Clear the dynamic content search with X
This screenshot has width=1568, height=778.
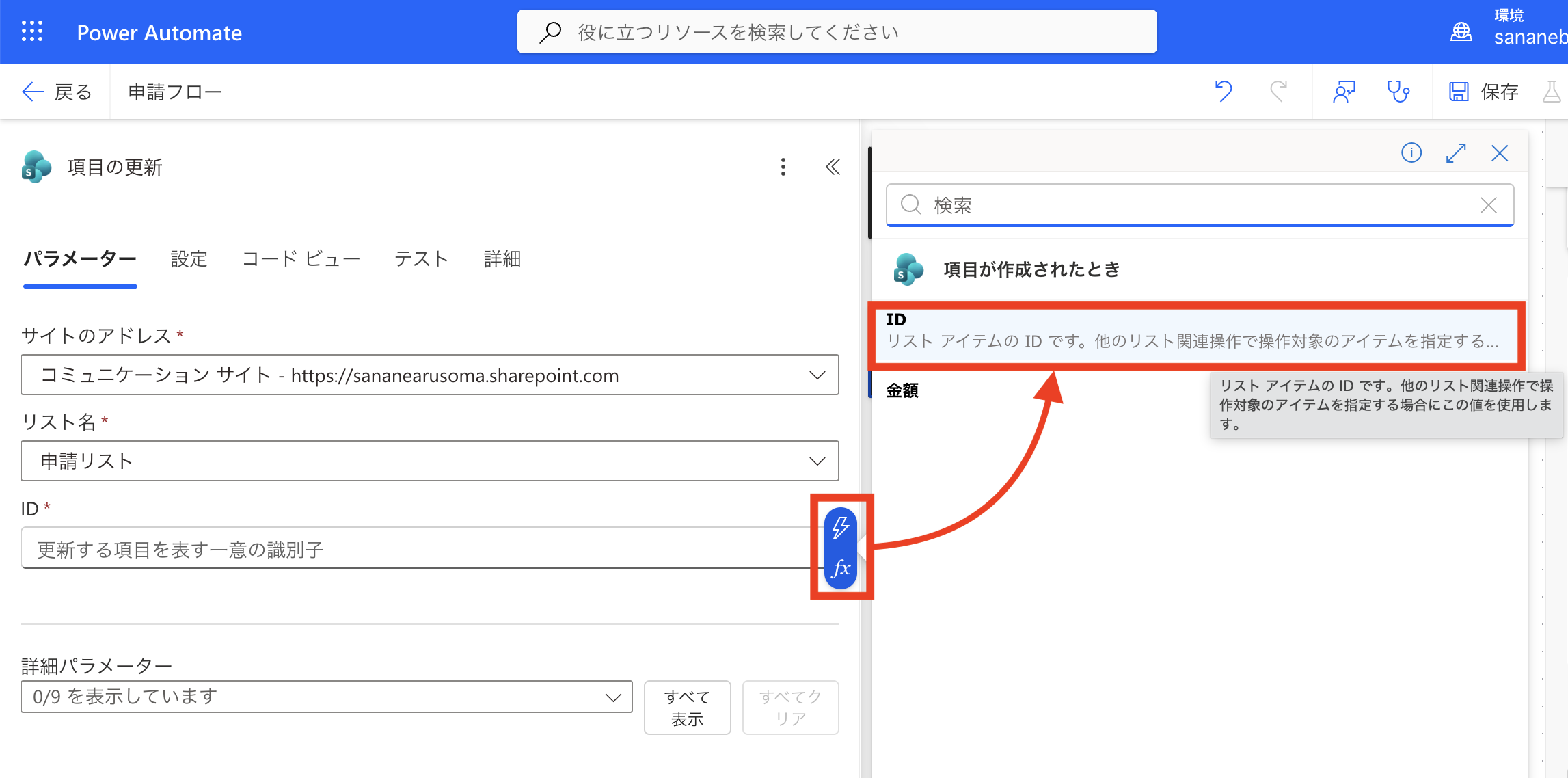[x=1489, y=204]
